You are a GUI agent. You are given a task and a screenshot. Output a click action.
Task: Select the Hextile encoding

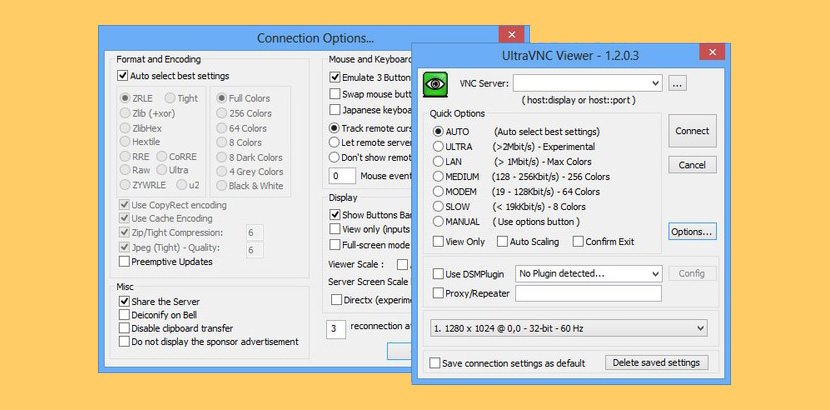[x=125, y=141]
